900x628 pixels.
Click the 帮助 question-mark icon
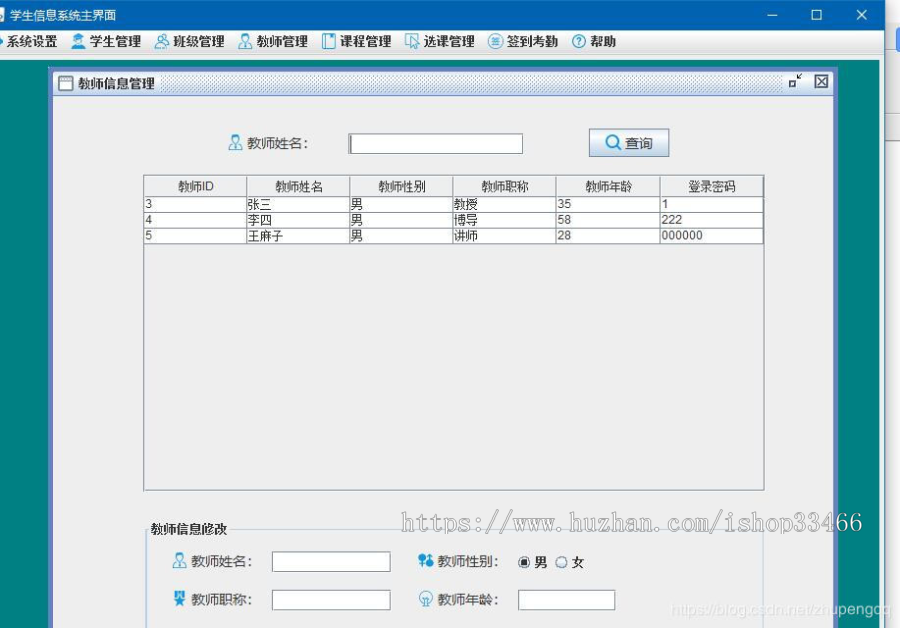tap(578, 41)
